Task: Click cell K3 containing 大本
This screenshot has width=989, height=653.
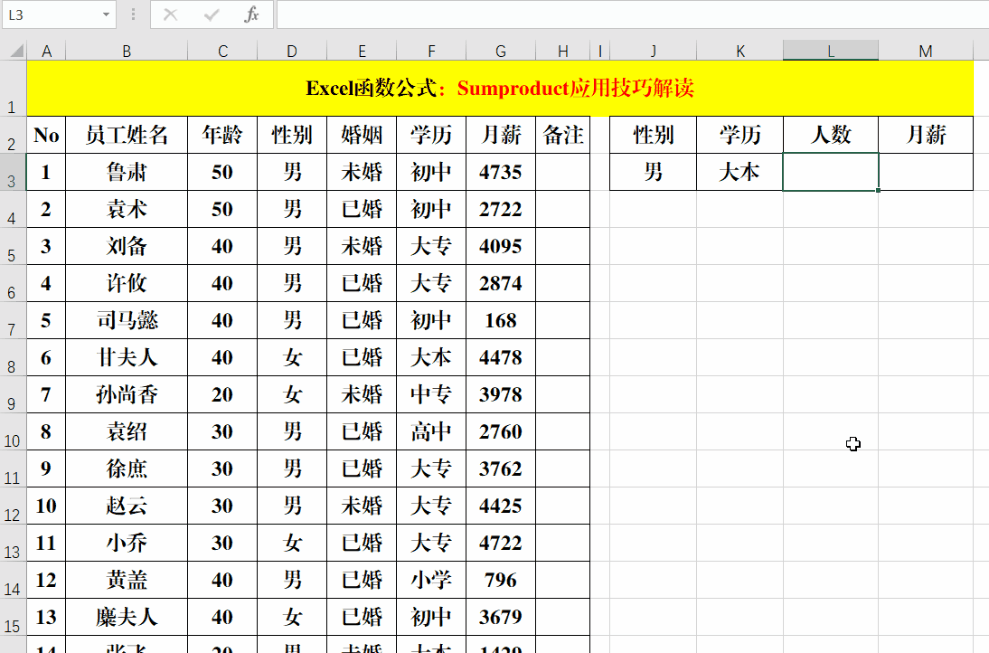Action: tap(740, 172)
